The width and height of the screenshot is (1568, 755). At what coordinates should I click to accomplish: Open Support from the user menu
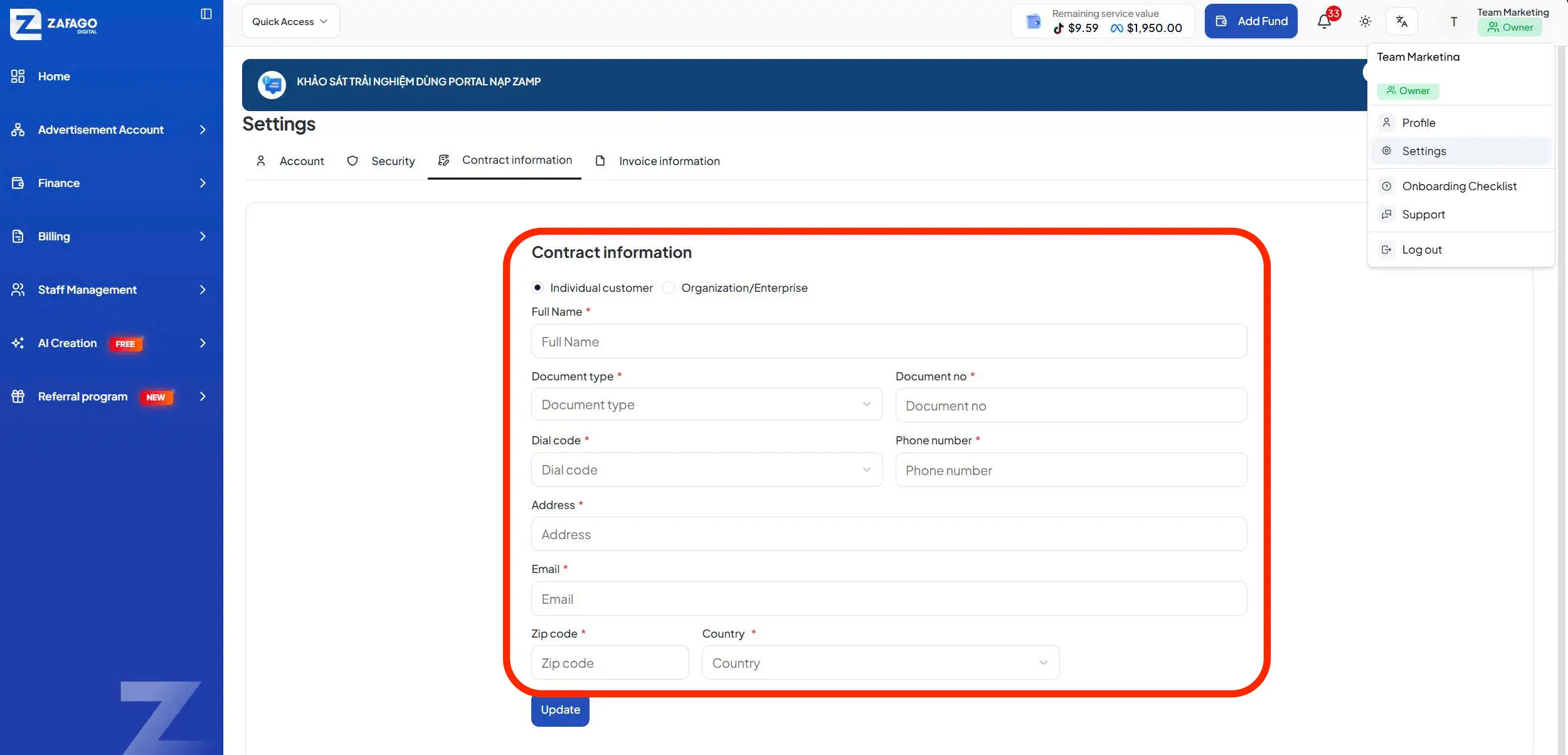click(1461, 215)
